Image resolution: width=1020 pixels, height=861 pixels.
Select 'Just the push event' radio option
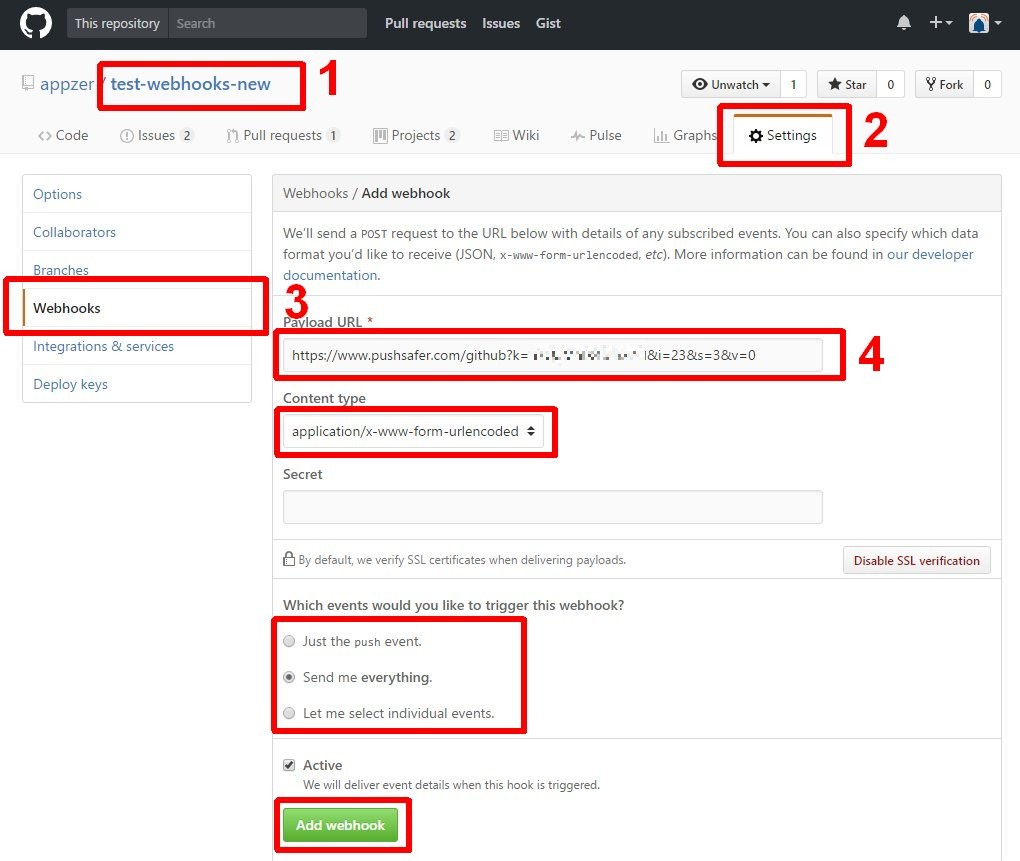click(x=289, y=641)
